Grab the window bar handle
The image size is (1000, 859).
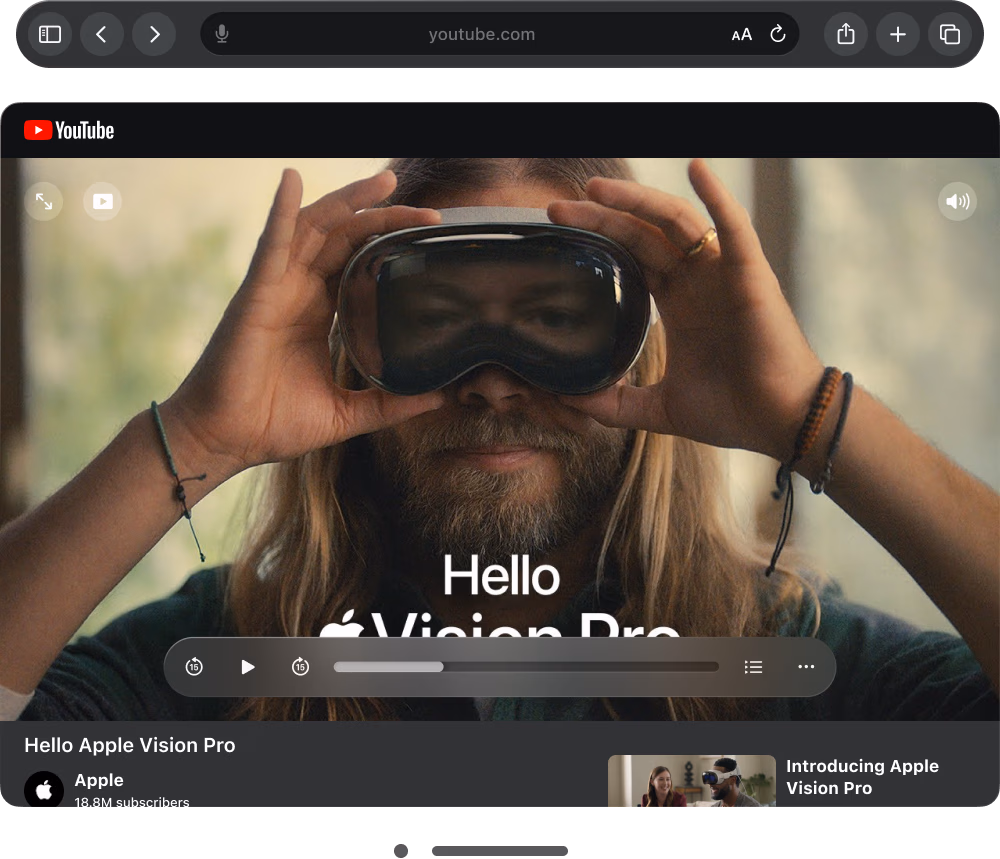point(499,851)
